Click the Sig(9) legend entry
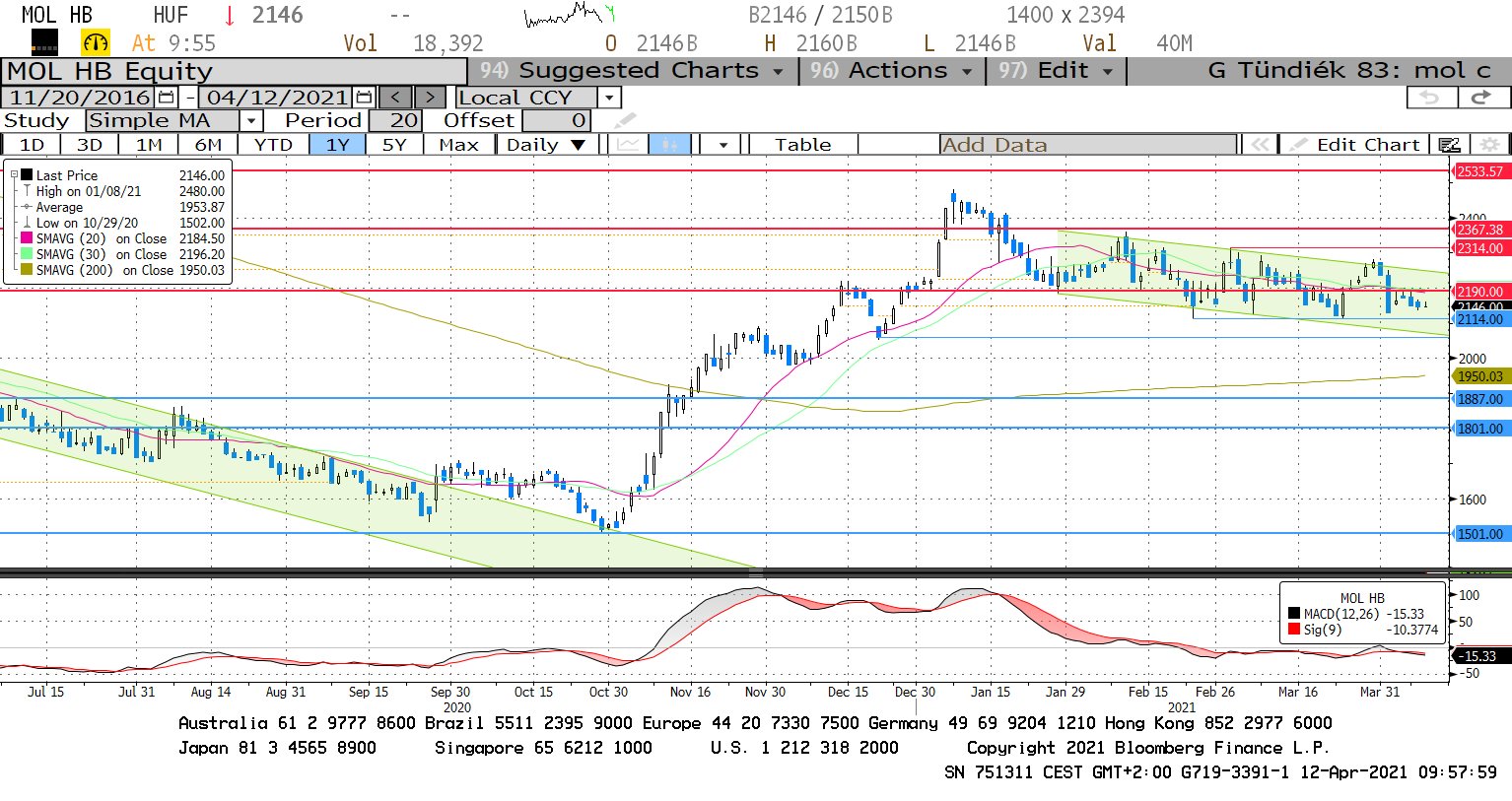The height and width of the screenshot is (801, 1512). coord(1361,630)
